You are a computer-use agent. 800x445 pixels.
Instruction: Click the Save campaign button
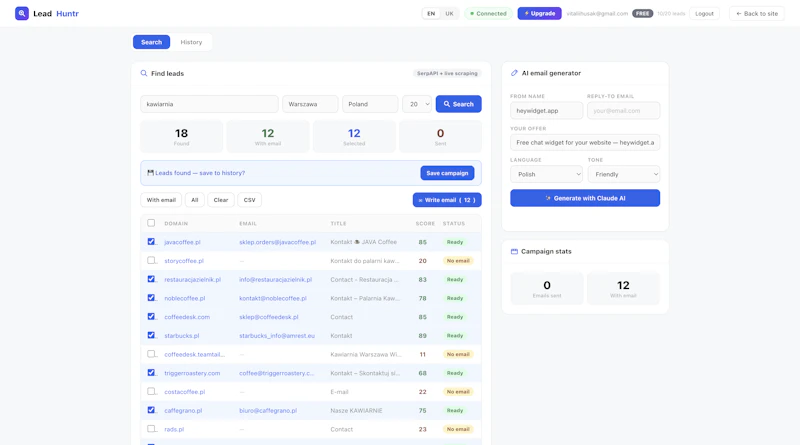[447, 173]
